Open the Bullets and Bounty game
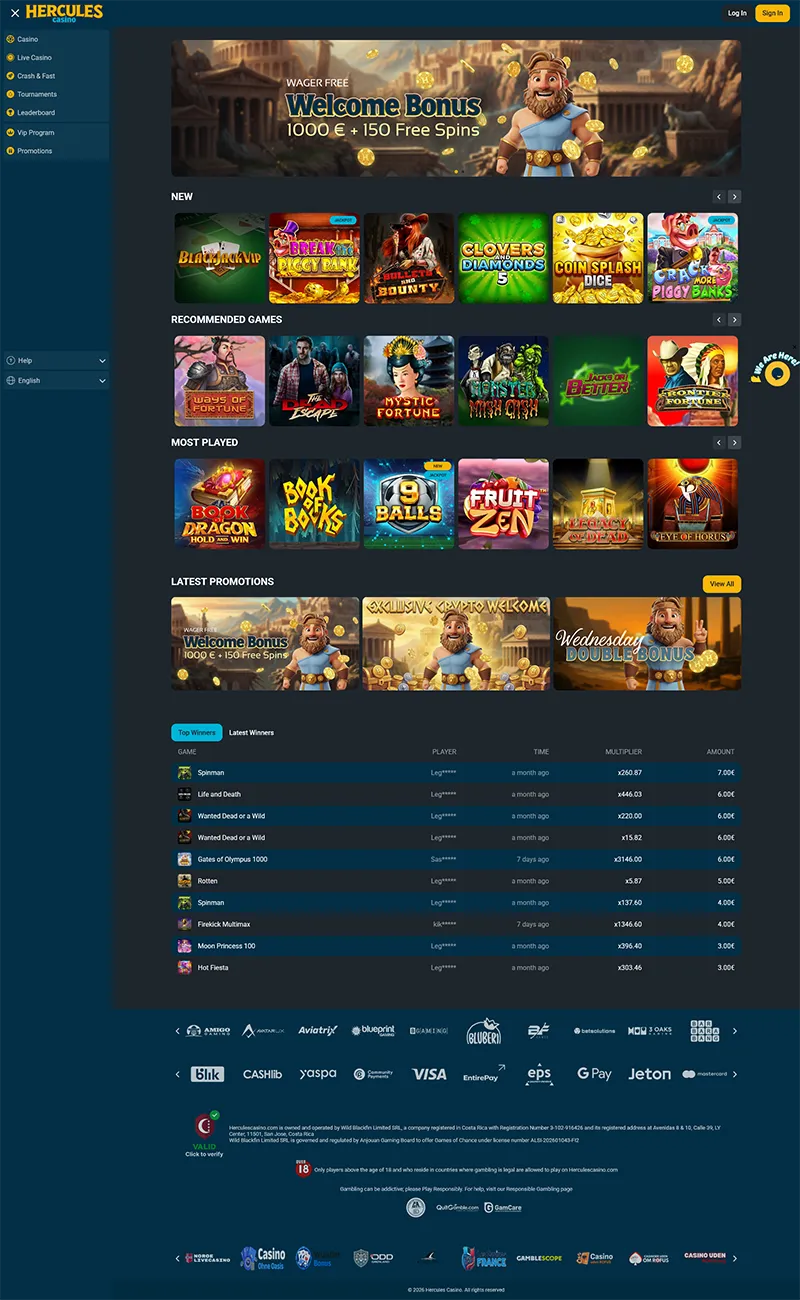This screenshot has height=1300, width=800. 409,258
